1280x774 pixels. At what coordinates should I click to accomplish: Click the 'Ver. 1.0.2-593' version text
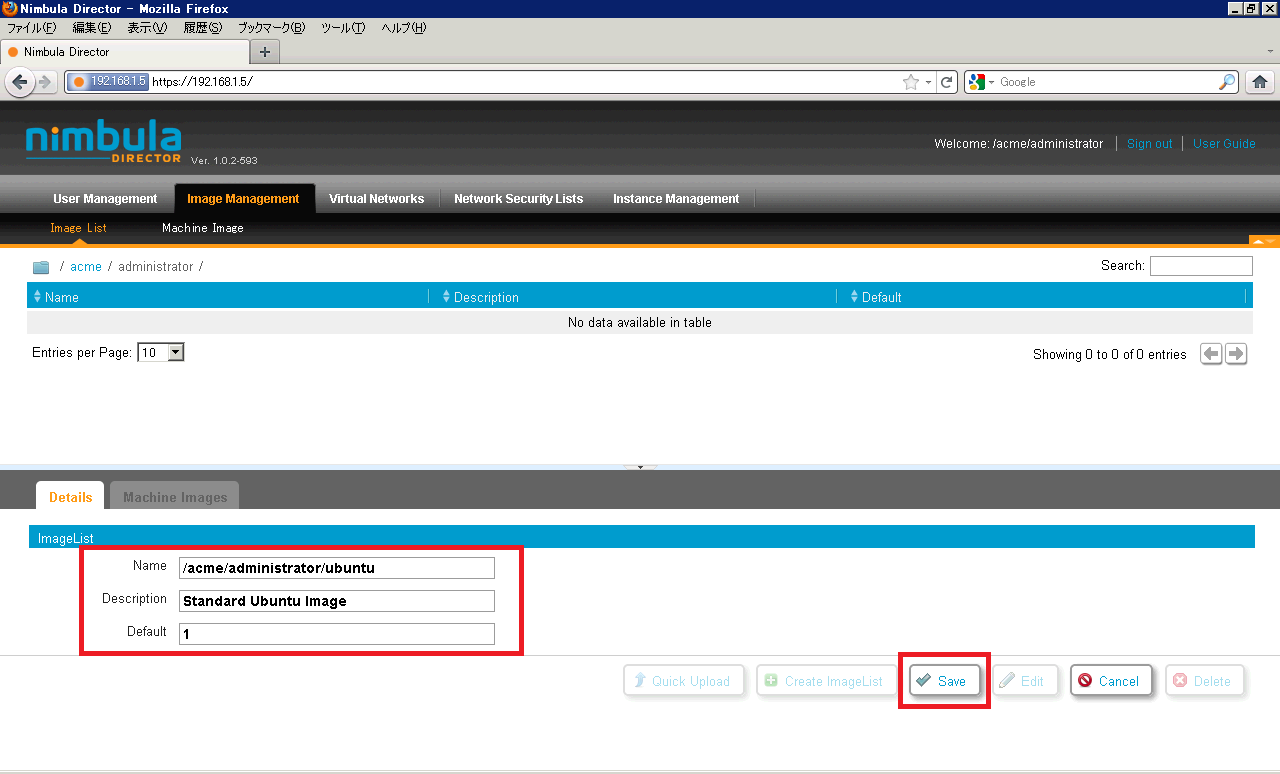[224, 160]
